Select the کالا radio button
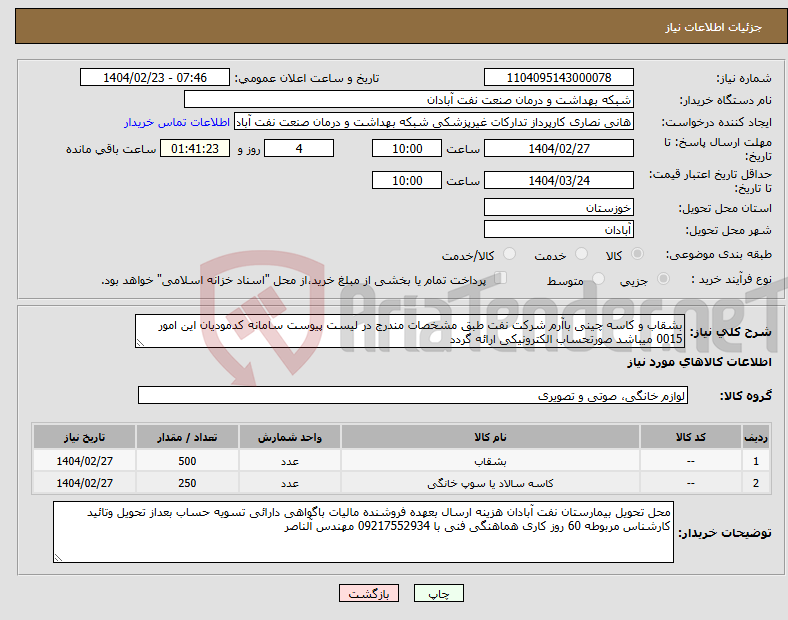The width and height of the screenshot is (788, 620). click(637, 254)
